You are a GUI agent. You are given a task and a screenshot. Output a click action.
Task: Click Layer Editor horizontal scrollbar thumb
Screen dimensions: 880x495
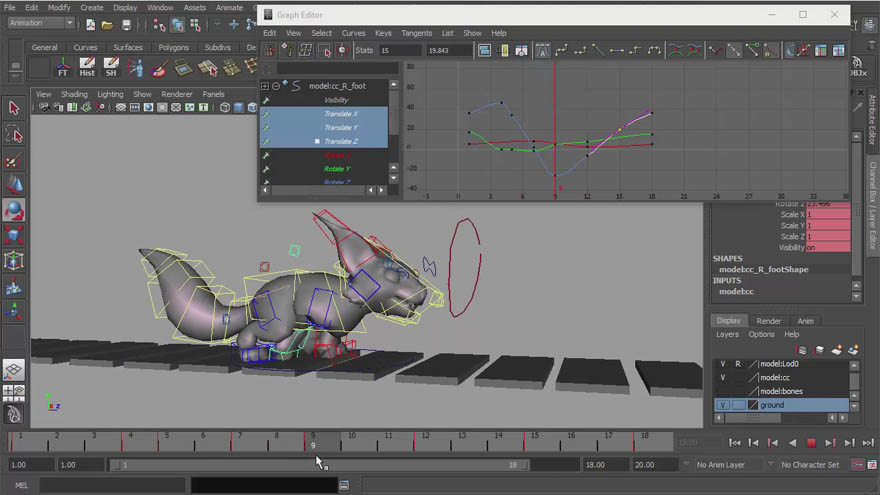(753, 418)
